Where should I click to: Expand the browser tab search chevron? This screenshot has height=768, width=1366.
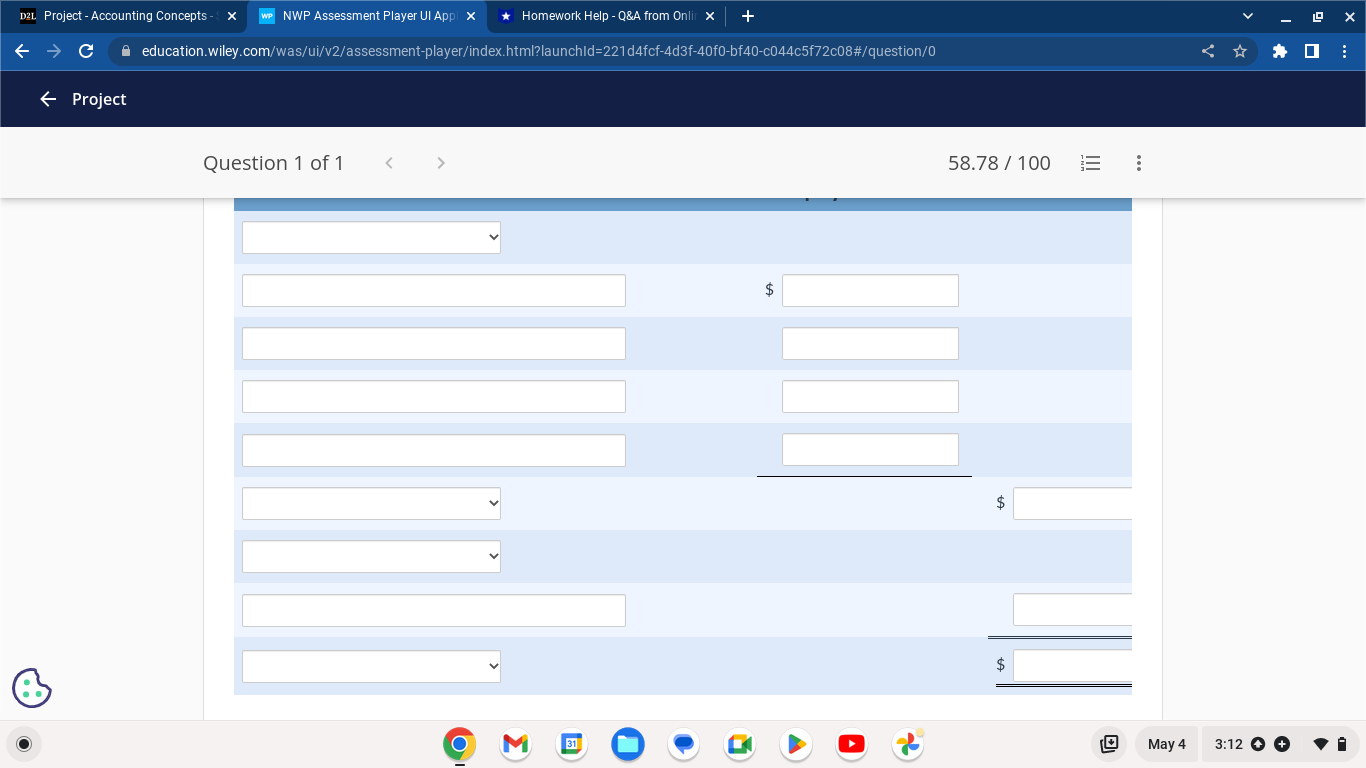[x=1246, y=15]
